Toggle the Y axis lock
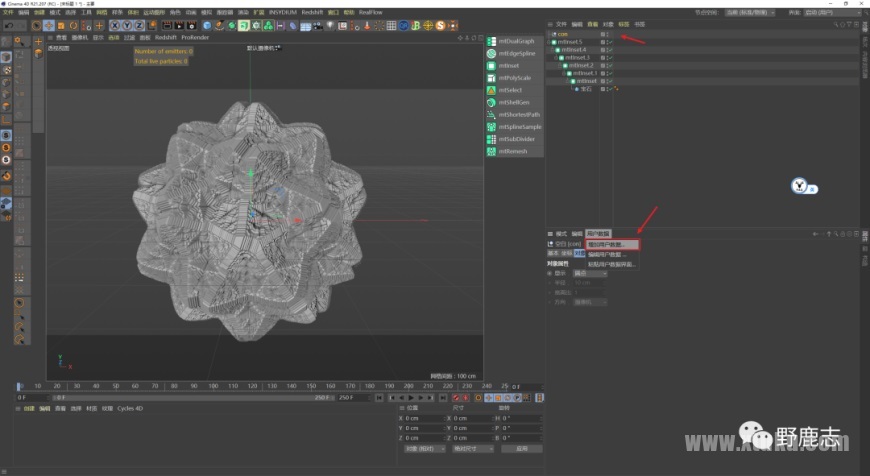 127,26
